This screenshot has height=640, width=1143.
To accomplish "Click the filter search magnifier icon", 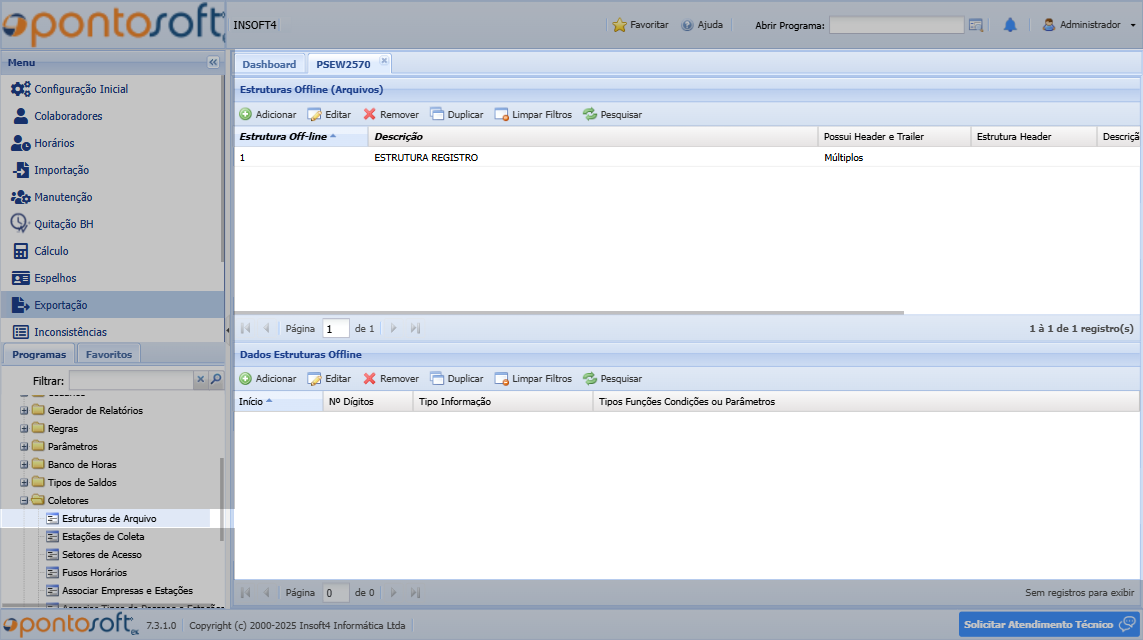I will (215, 380).
